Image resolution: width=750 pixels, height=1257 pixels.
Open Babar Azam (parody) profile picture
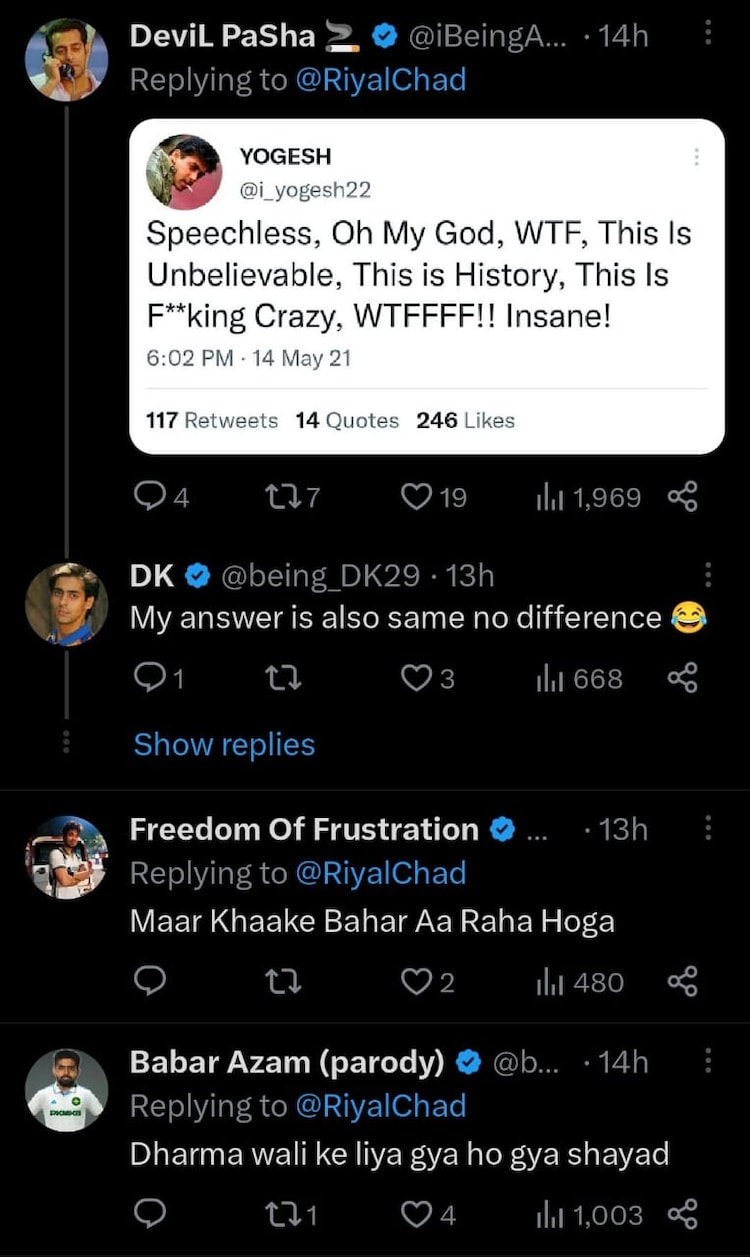point(66,1090)
